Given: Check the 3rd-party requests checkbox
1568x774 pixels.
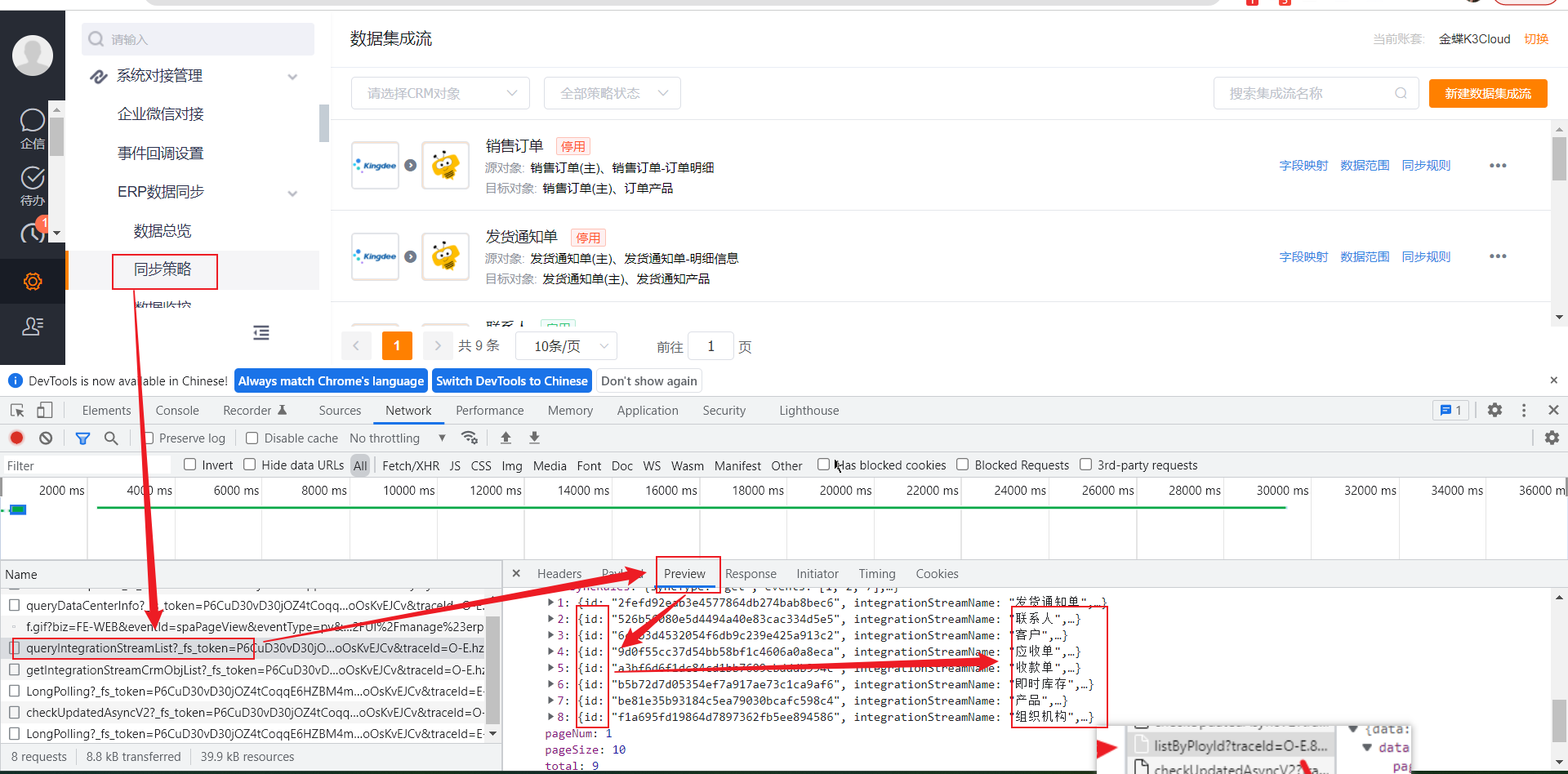Looking at the screenshot, I should pos(1086,465).
